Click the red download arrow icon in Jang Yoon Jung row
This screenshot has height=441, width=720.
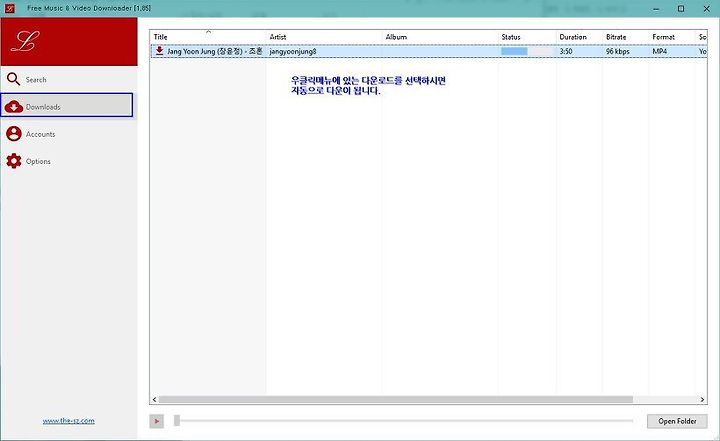tap(159, 51)
